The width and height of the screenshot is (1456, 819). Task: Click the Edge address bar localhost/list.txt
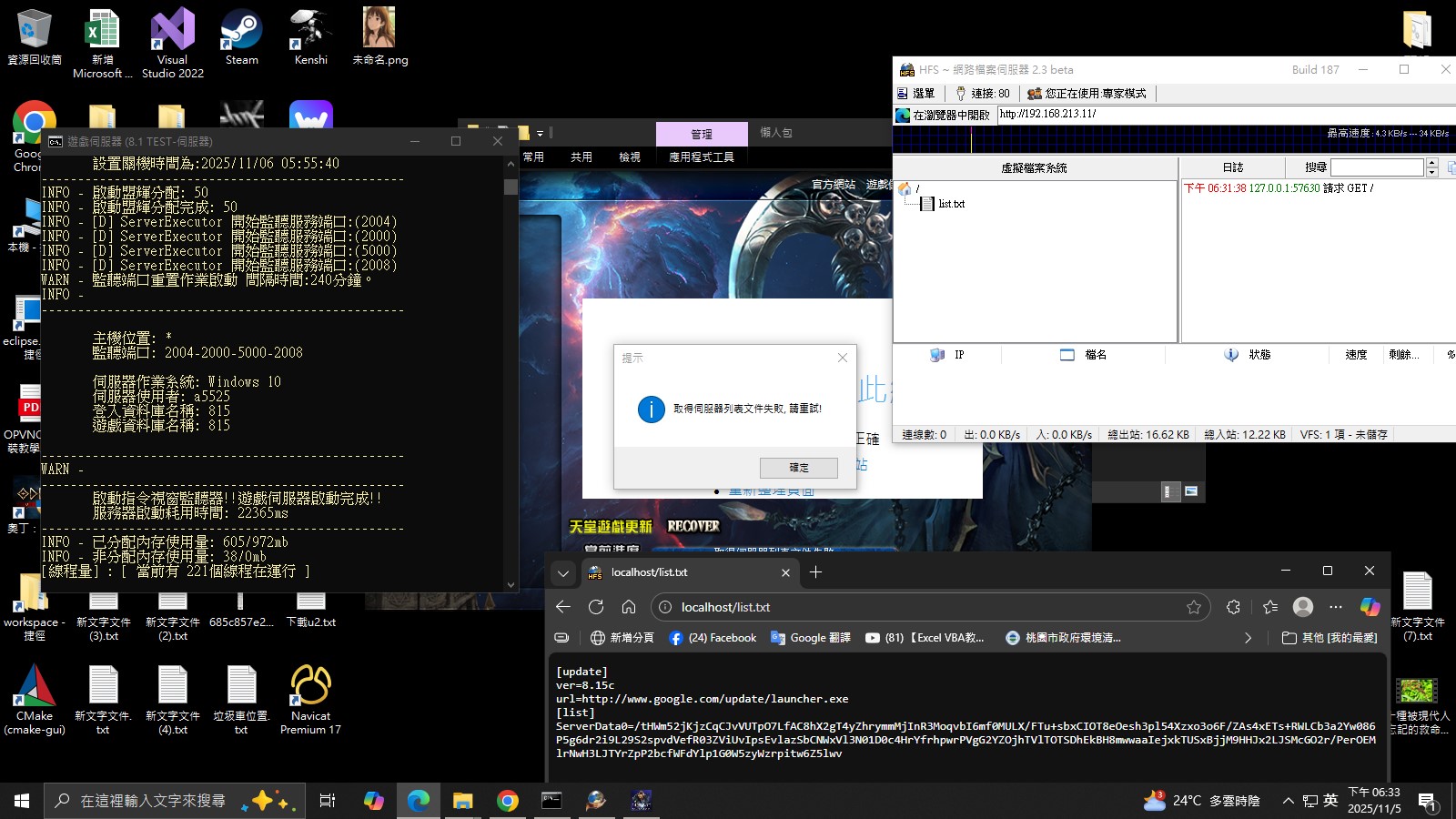[x=928, y=607]
